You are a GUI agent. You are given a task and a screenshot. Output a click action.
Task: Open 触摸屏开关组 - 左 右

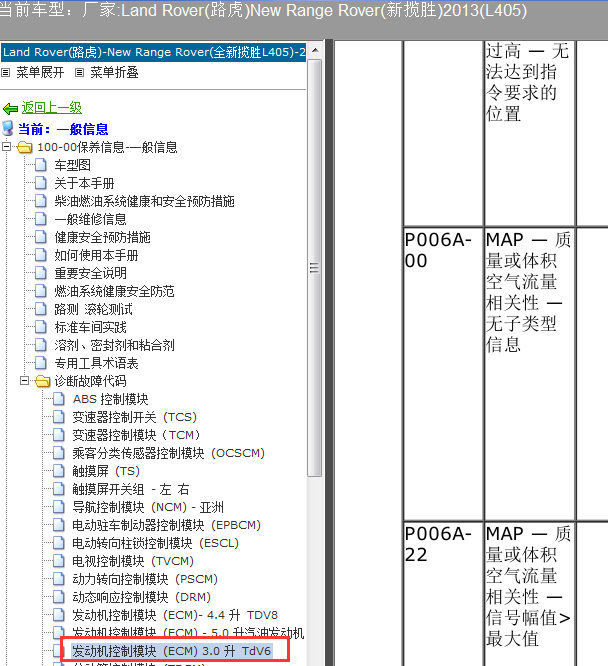130,489
